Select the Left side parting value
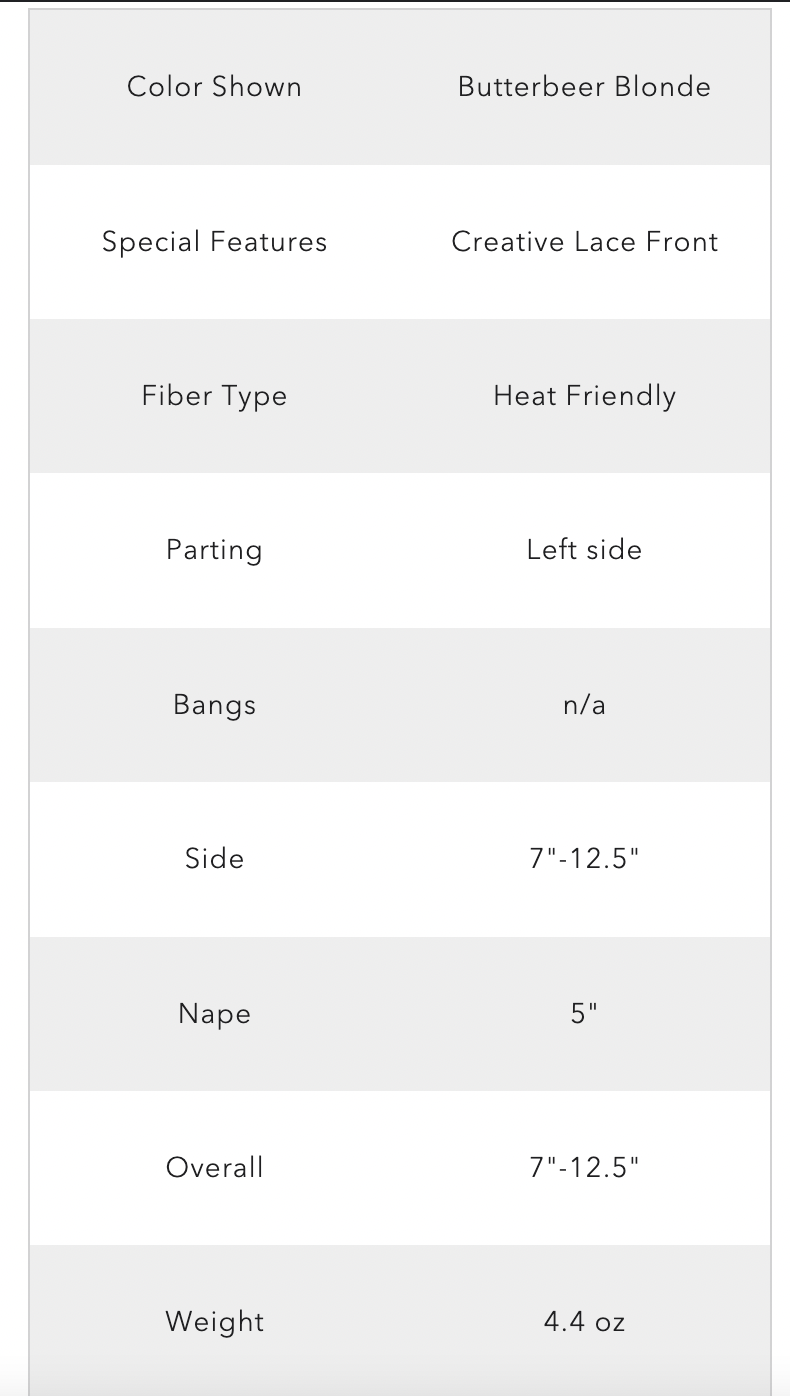The image size is (790, 1396). click(x=584, y=550)
